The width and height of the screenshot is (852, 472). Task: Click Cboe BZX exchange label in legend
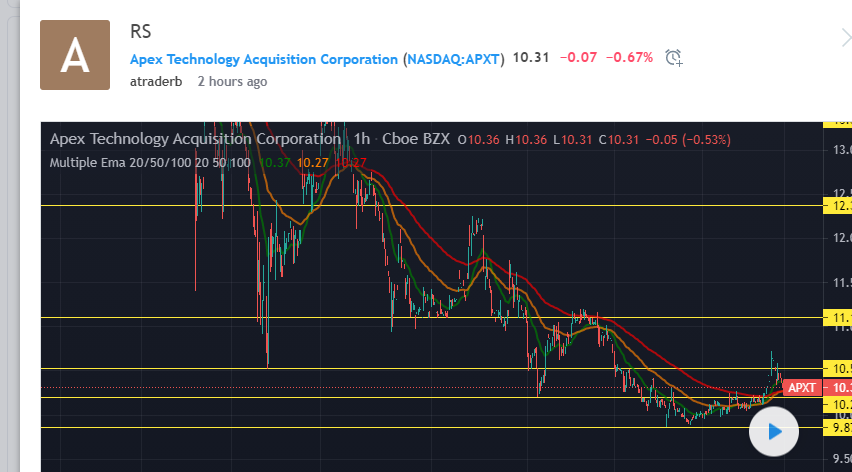415,139
